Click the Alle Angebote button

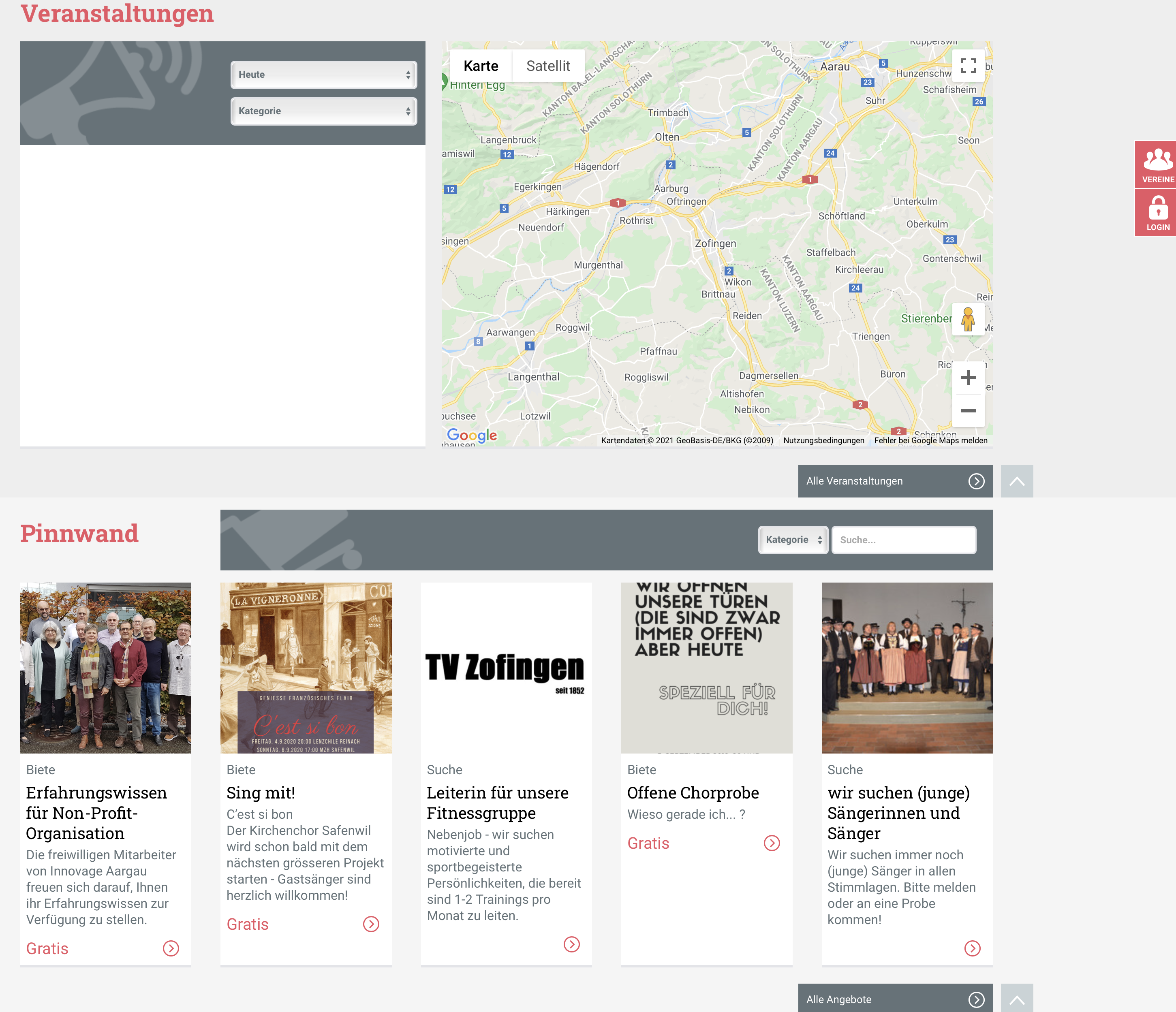(894, 999)
